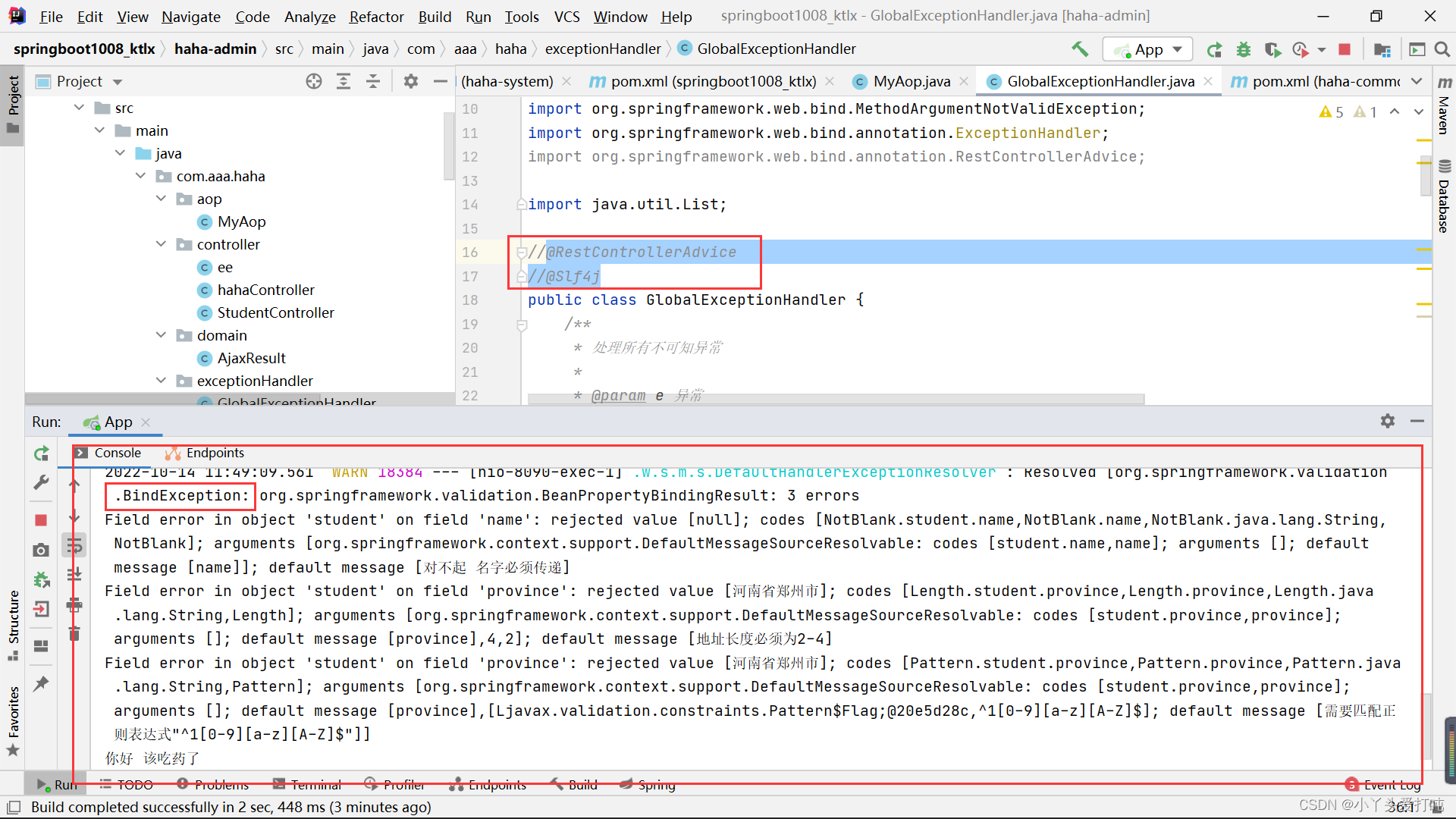Switch to Endpoints tab in Run panel
The width and height of the screenshot is (1456, 819).
pyautogui.click(x=206, y=453)
